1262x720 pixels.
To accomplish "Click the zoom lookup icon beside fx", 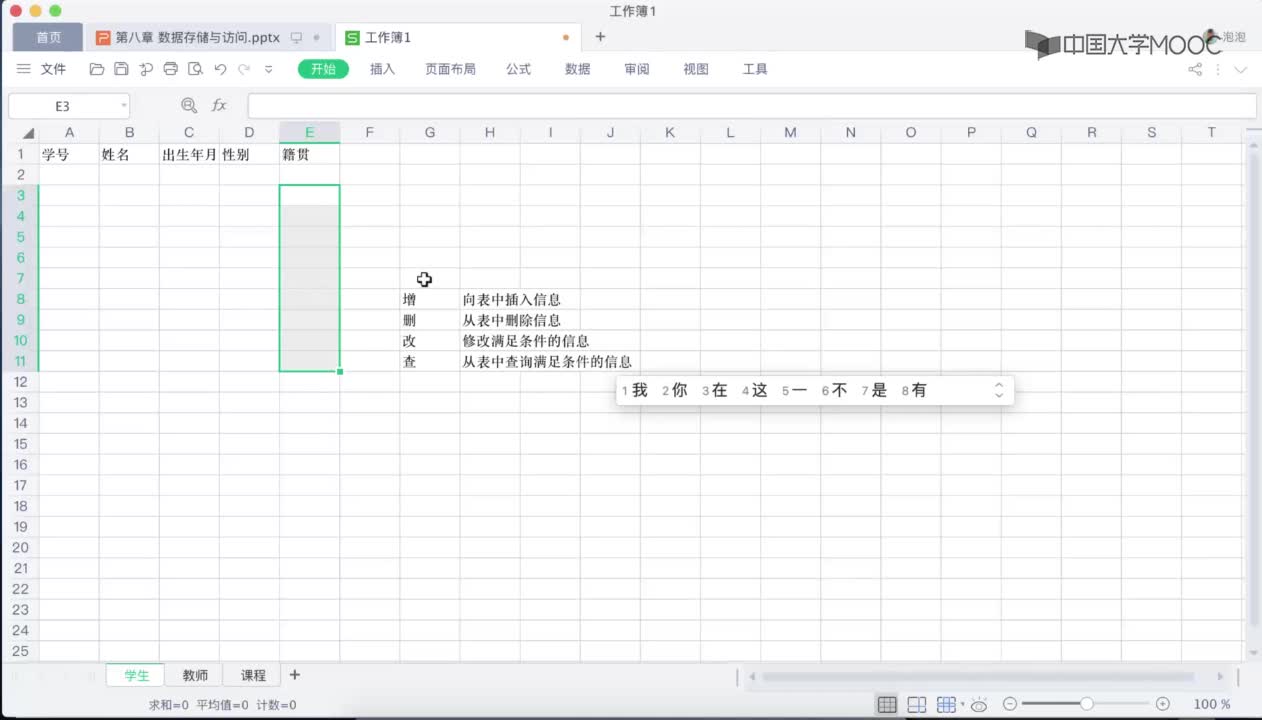I will pyautogui.click(x=188, y=105).
